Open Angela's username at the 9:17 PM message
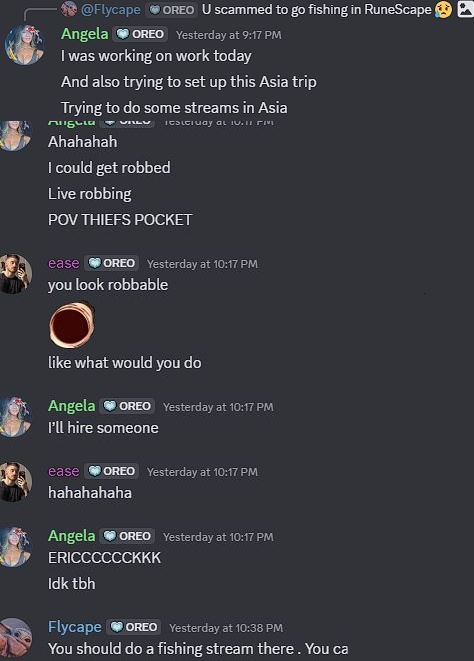The image size is (474, 661). (85, 34)
